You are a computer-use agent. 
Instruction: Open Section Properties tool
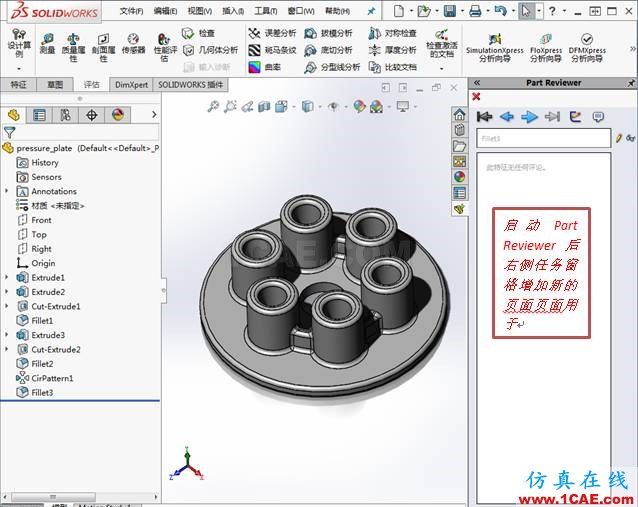point(103,47)
